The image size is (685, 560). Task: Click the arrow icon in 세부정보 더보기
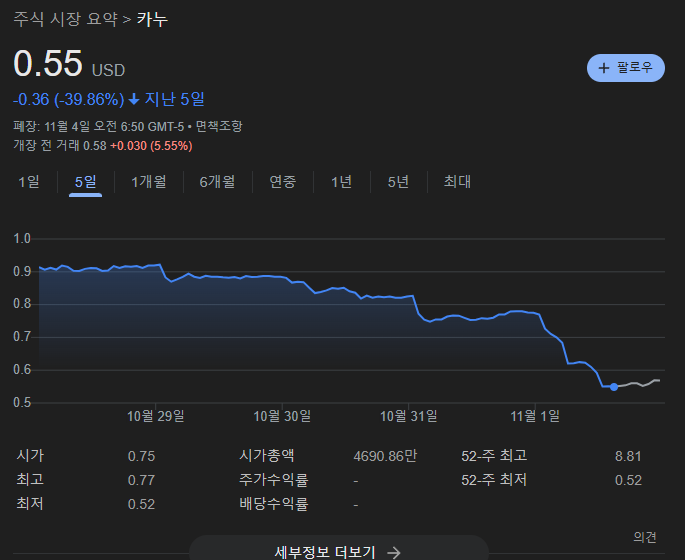tap(394, 553)
